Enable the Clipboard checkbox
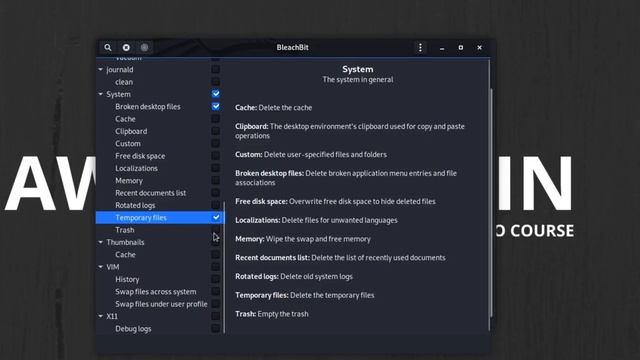 216,131
